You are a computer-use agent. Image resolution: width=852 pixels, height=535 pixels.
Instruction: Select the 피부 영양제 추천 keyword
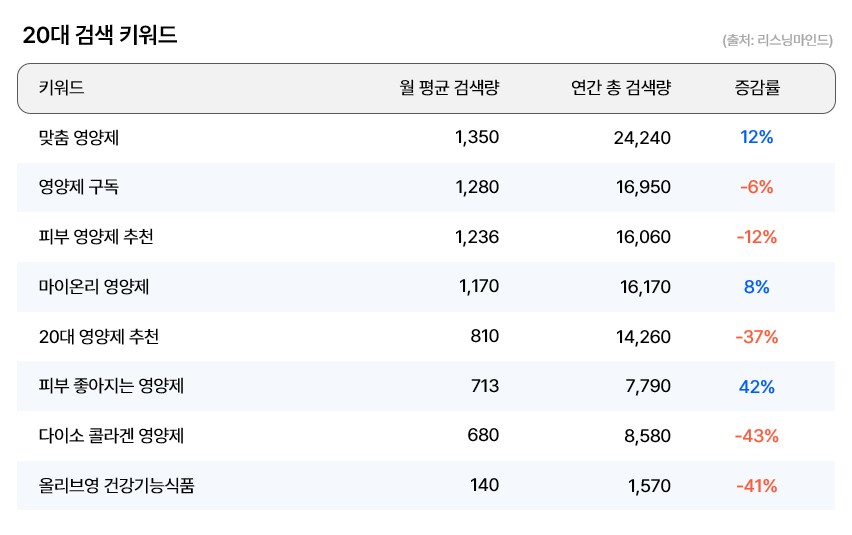click(x=96, y=237)
